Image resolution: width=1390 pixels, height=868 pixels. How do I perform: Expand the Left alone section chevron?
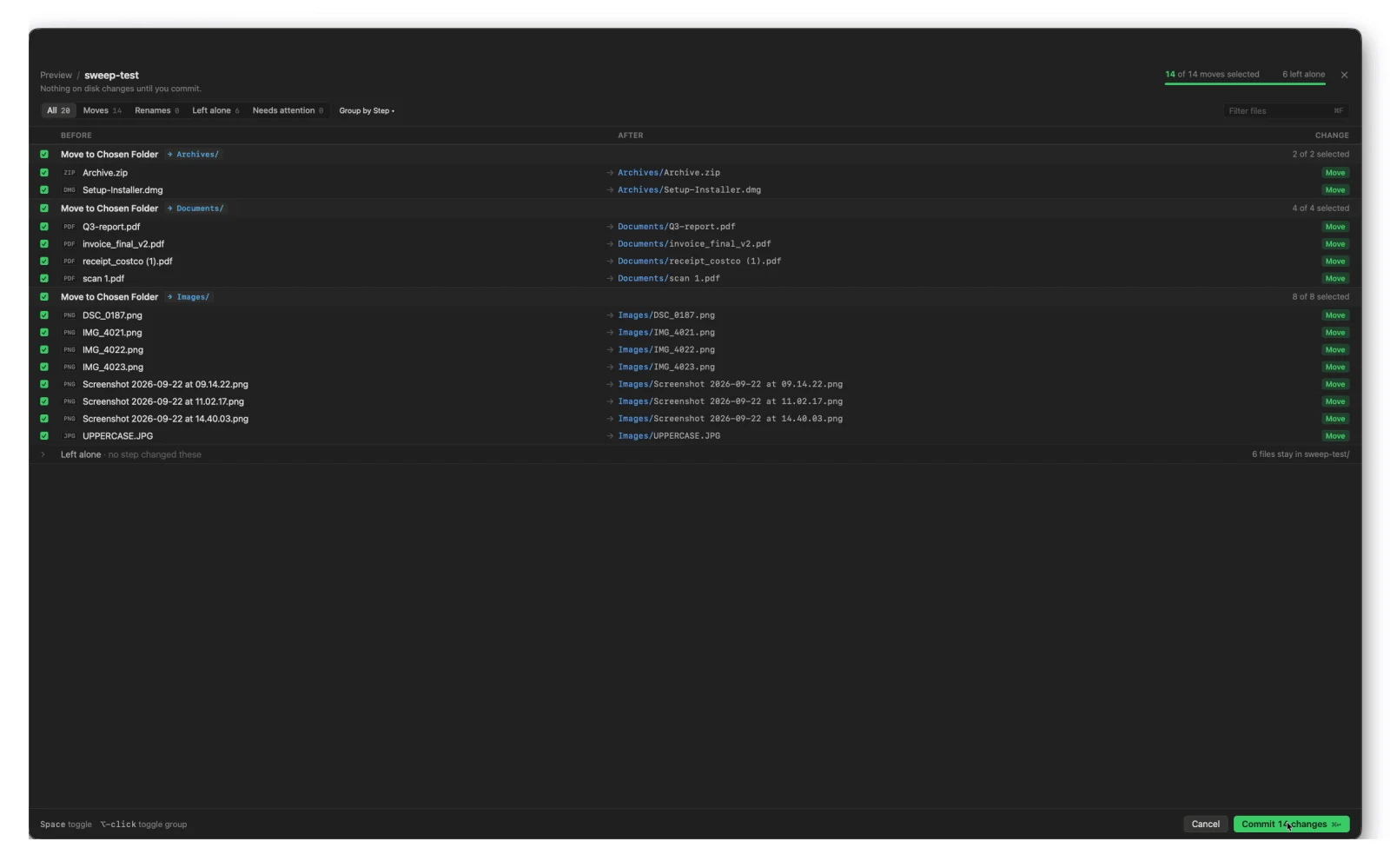point(43,454)
